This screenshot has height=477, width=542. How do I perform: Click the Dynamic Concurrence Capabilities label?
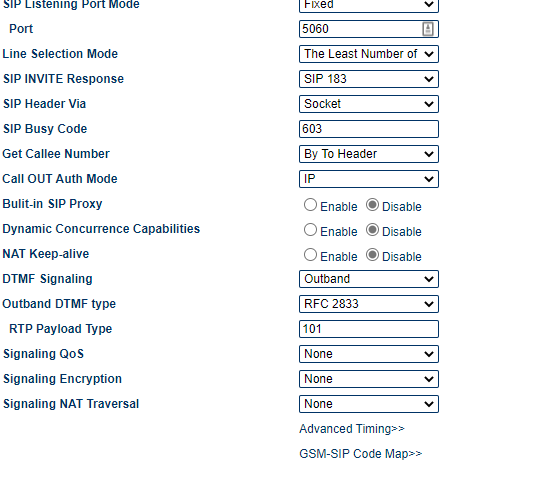[x=101, y=229]
